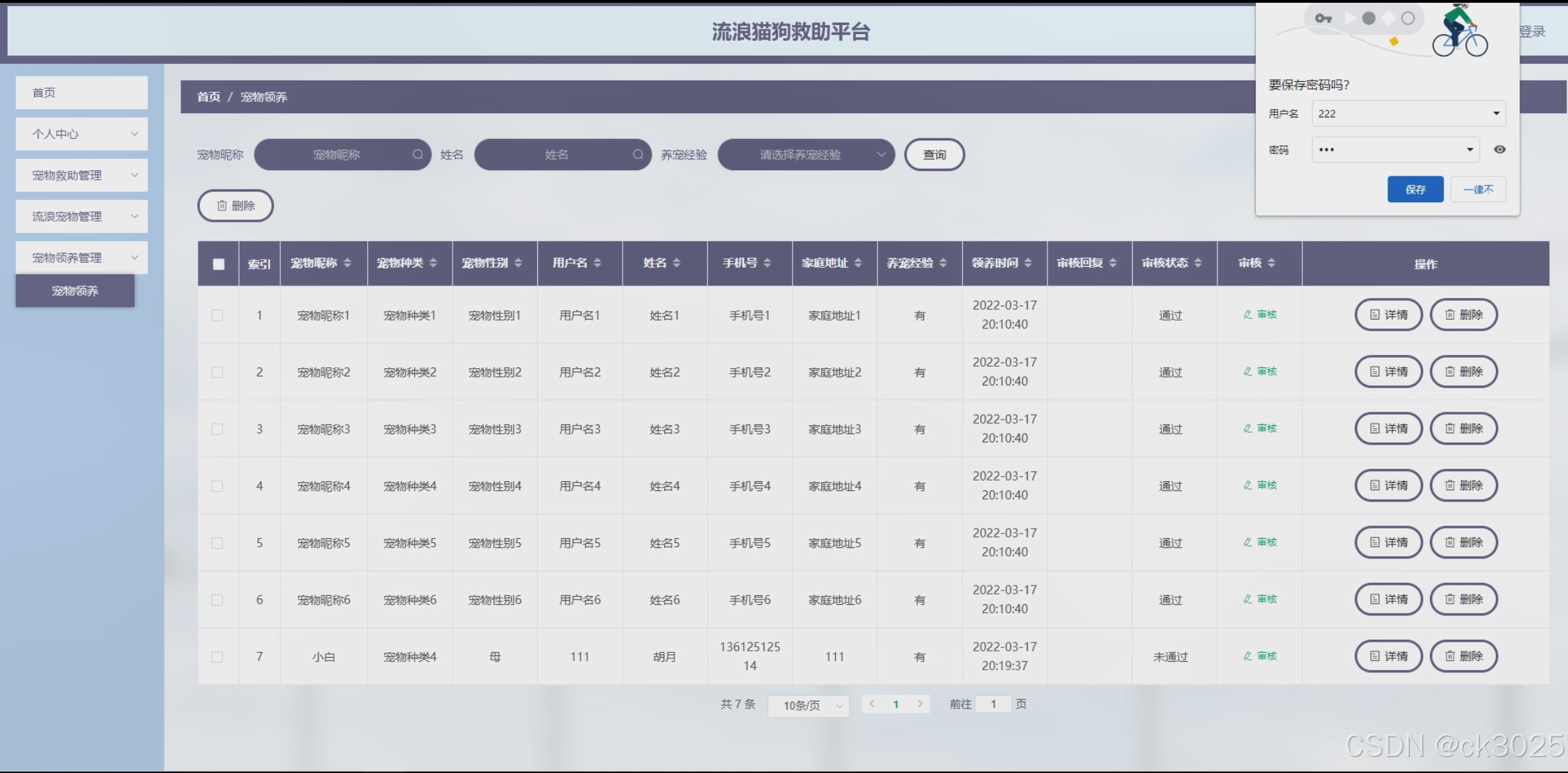Open 请选择养宠经验 dropdown
Screen dimensions: 1568x773
point(806,154)
